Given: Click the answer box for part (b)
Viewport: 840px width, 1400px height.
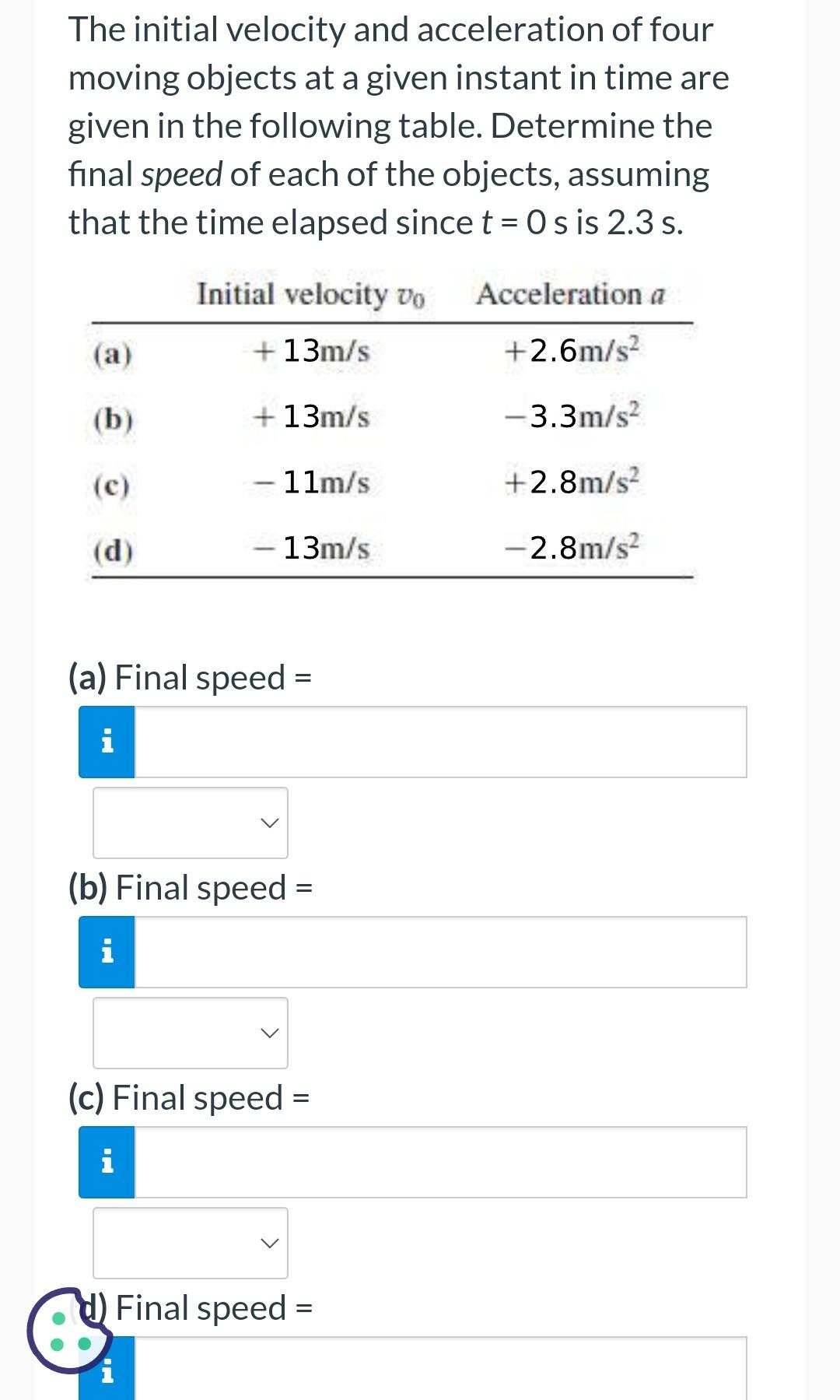Looking at the screenshot, I should click(443, 951).
